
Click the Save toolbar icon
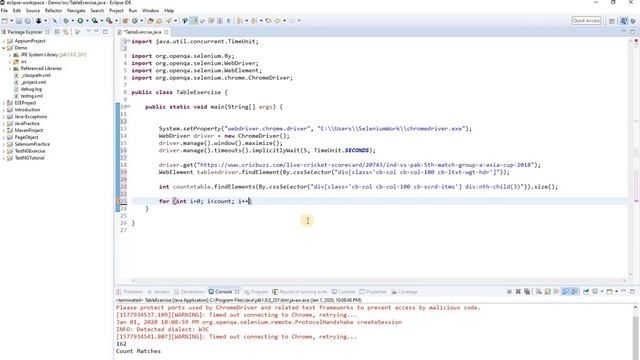(19, 20)
